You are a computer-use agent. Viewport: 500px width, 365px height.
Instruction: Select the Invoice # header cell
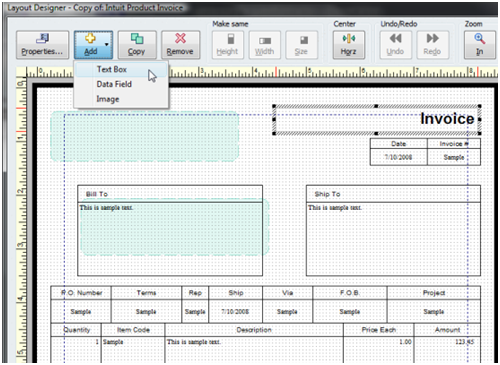(x=454, y=144)
